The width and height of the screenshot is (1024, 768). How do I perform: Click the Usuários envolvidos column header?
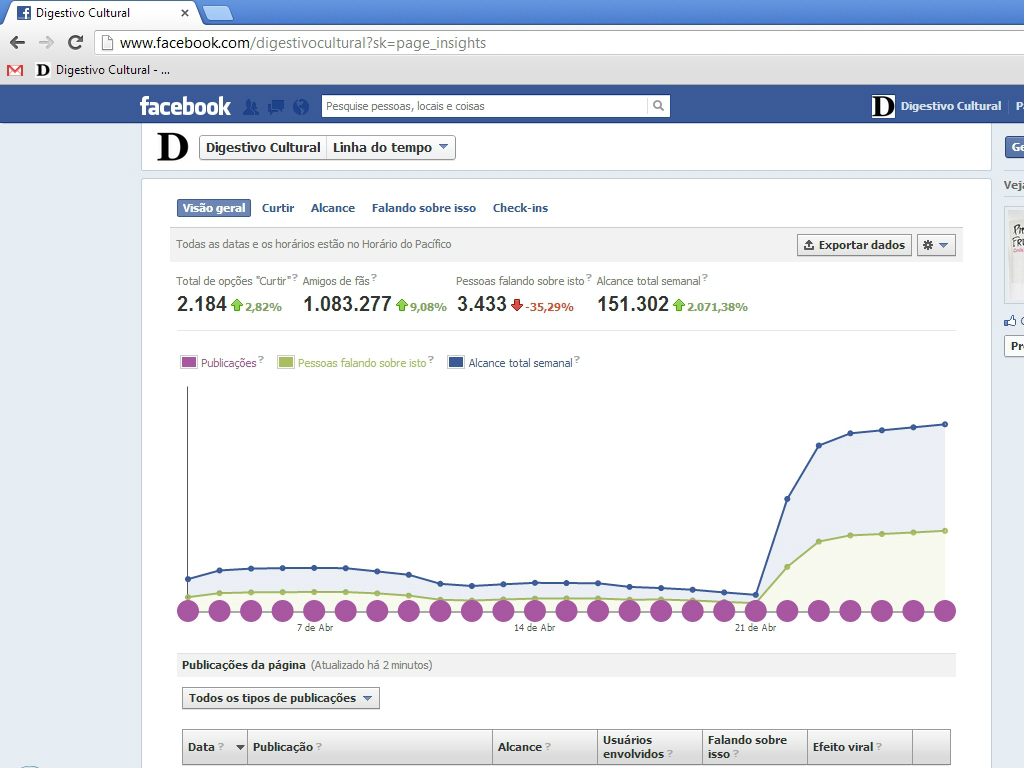click(x=650, y=747)
